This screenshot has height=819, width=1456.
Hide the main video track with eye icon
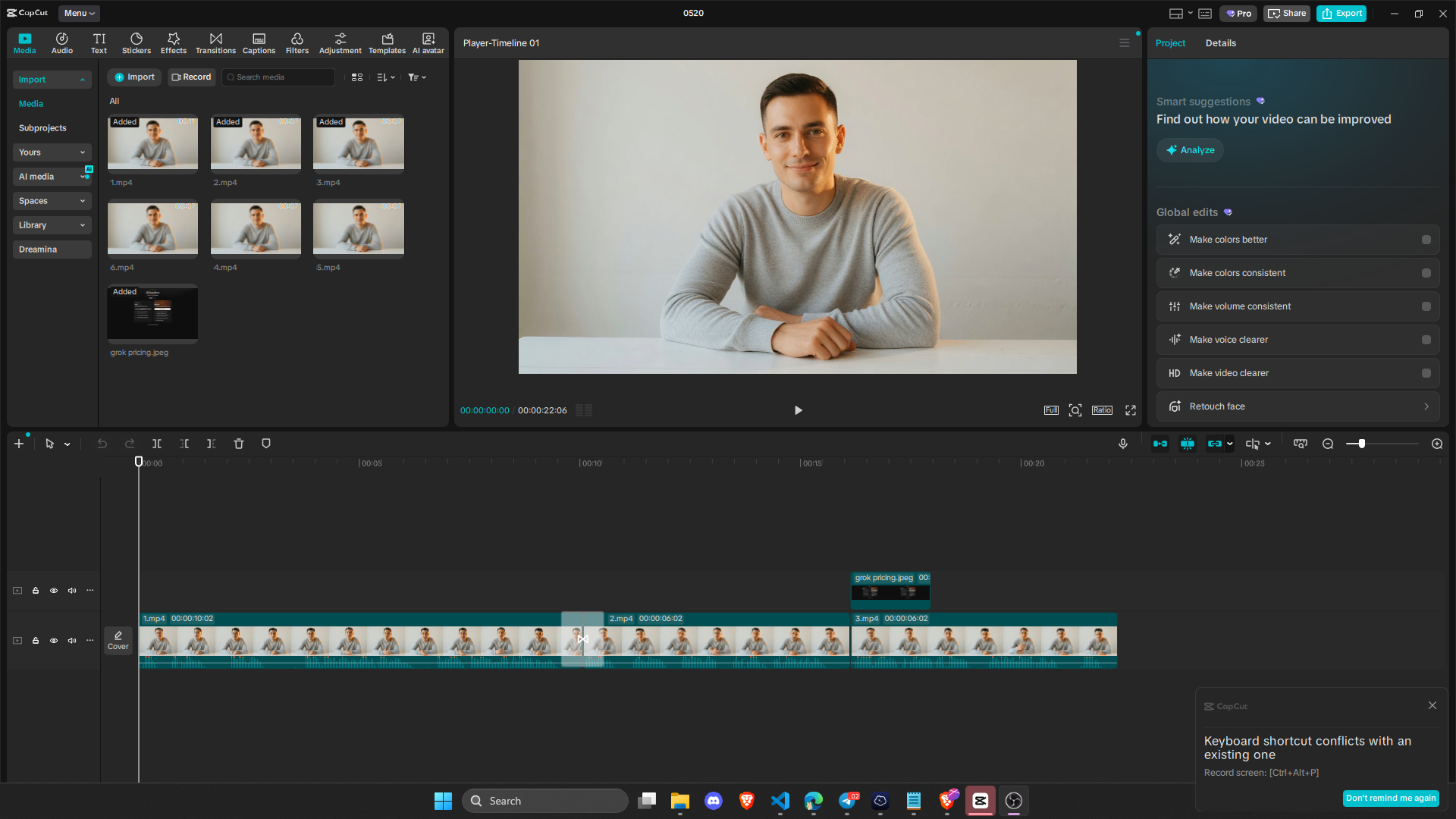pyautogui.click(x=54, y=641)
